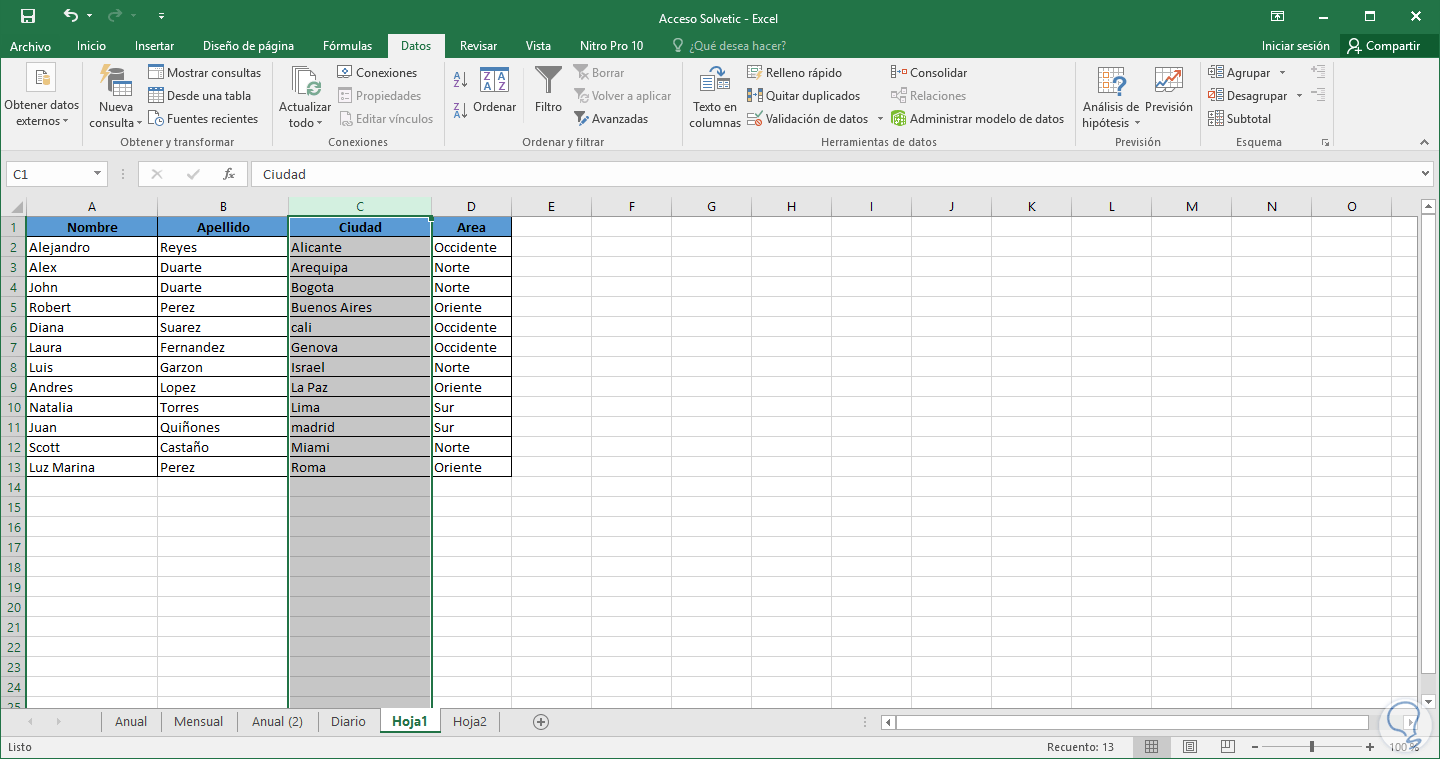Open Agrupar dropdown arrow
The height and width of the screenshot is (759, 1440).
click(x=1283, y=72)
